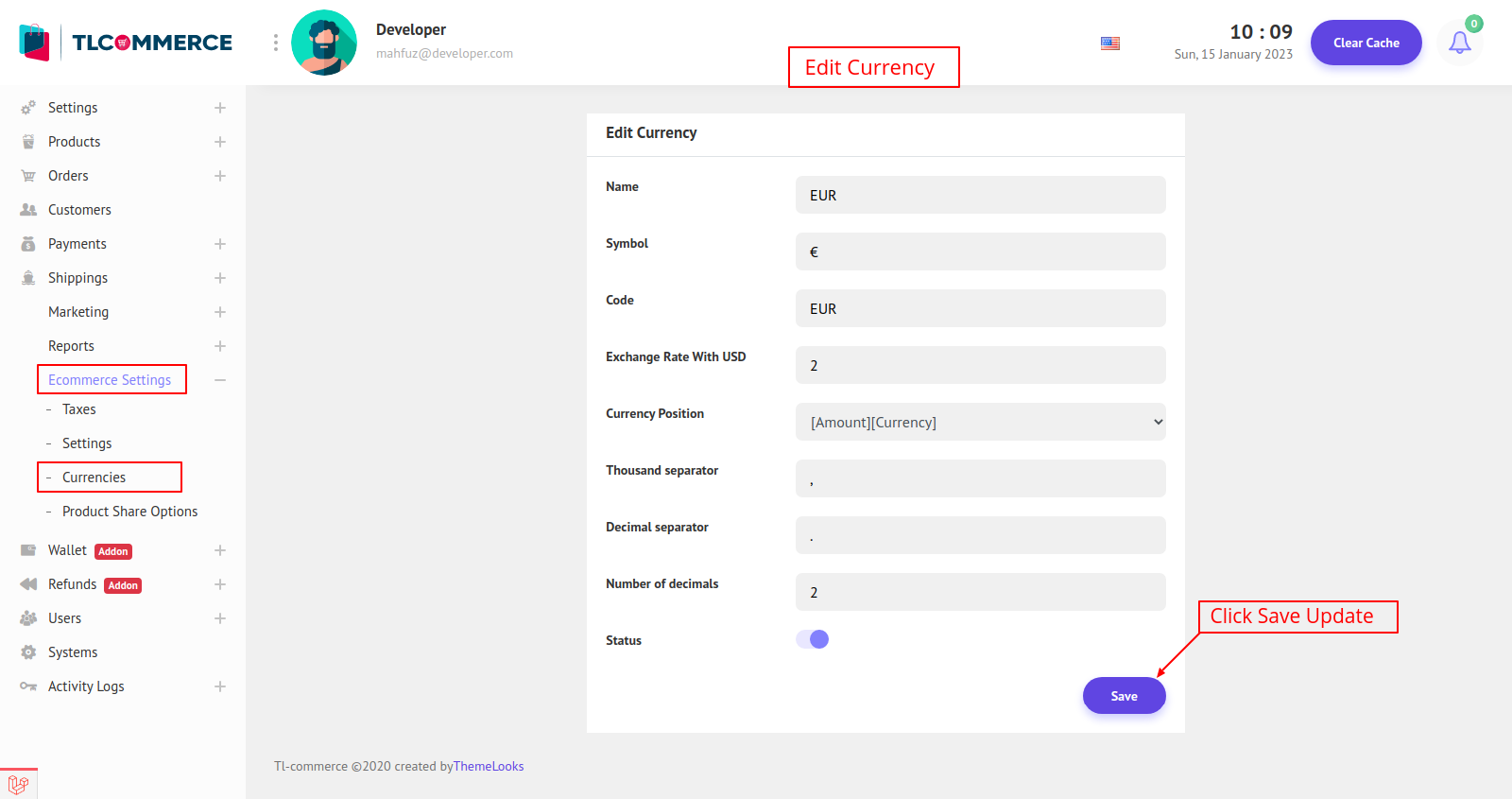Click the Developer profile avatar

324,43
